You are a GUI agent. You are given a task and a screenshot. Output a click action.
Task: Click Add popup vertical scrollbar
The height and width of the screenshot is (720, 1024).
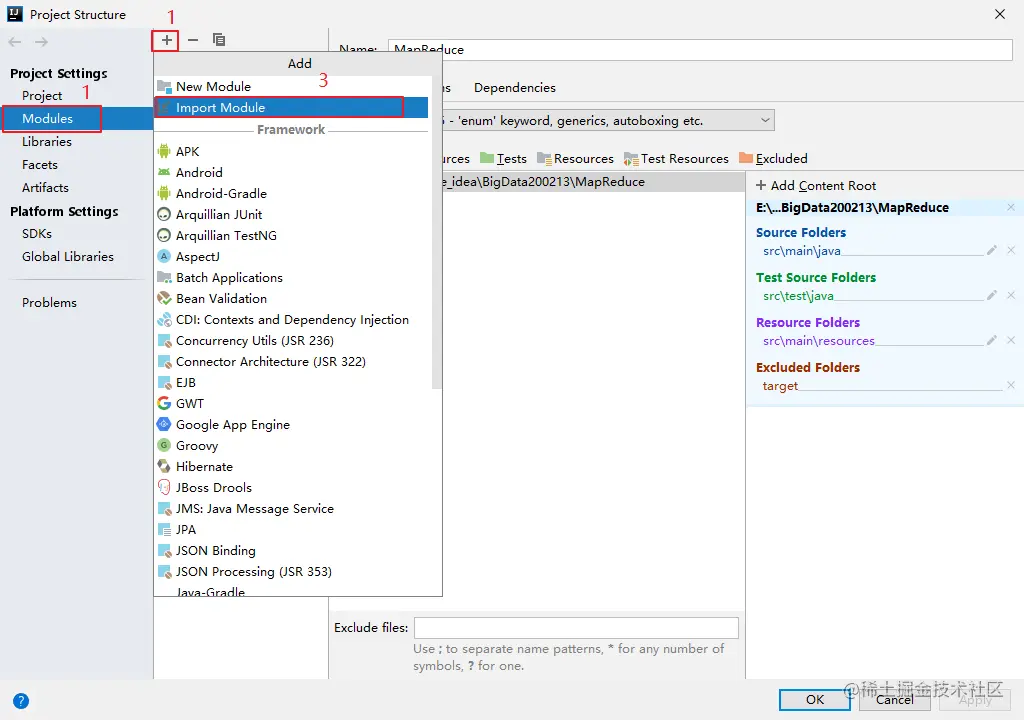coord(437,233)
